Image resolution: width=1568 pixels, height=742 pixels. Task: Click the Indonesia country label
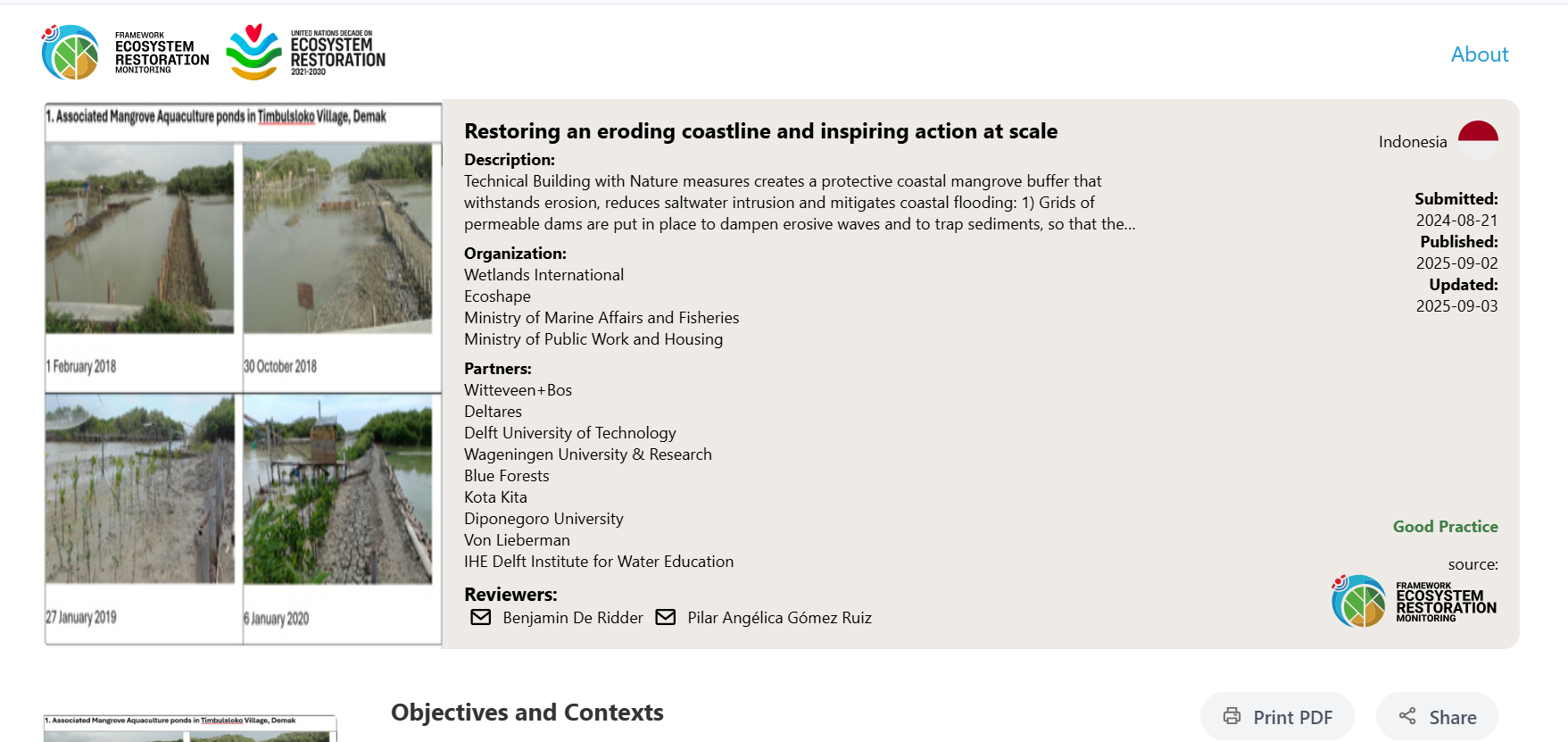pos(1412,142)
